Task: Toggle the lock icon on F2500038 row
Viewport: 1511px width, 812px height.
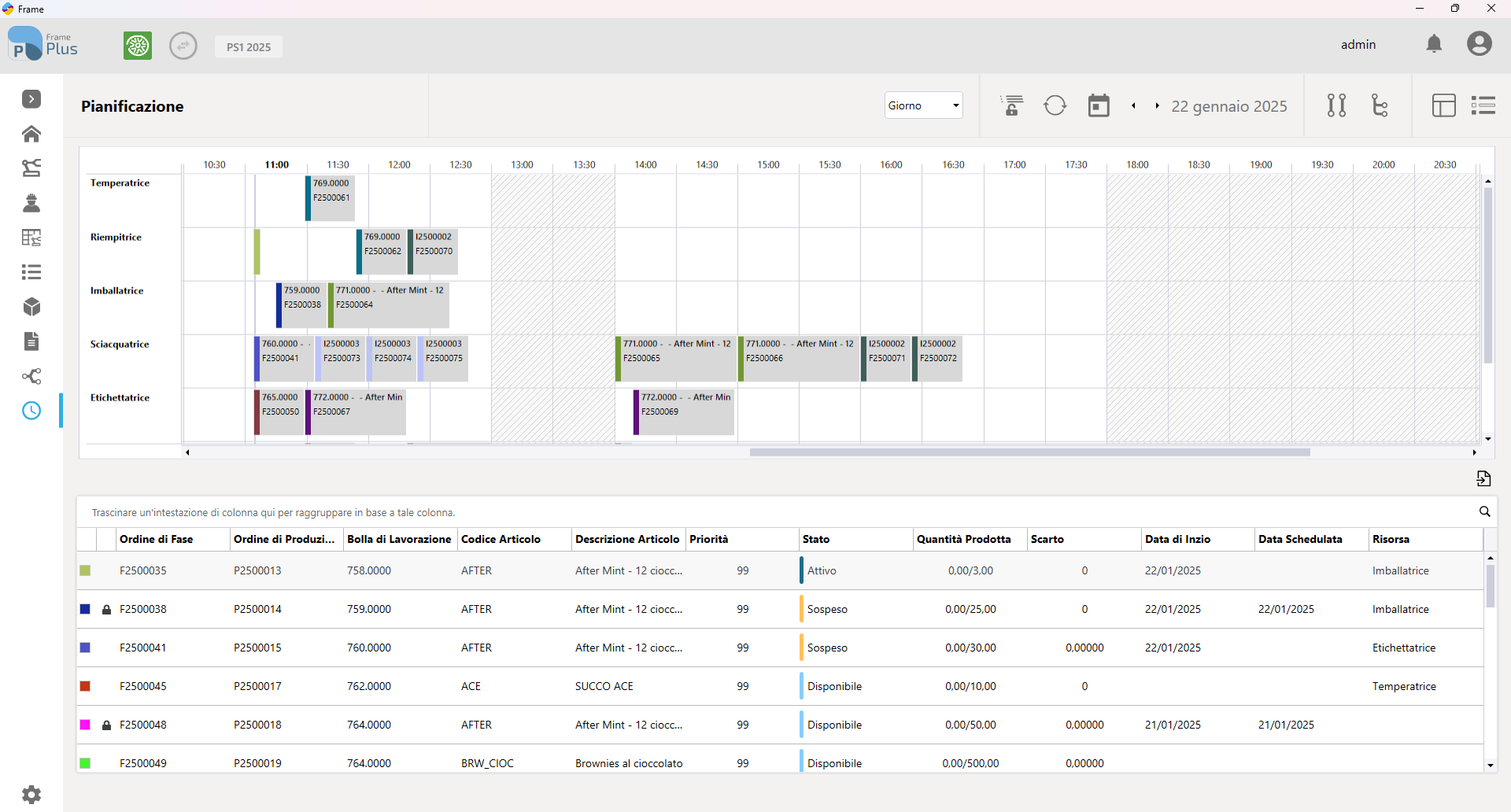Action: [x=106, y=610]
